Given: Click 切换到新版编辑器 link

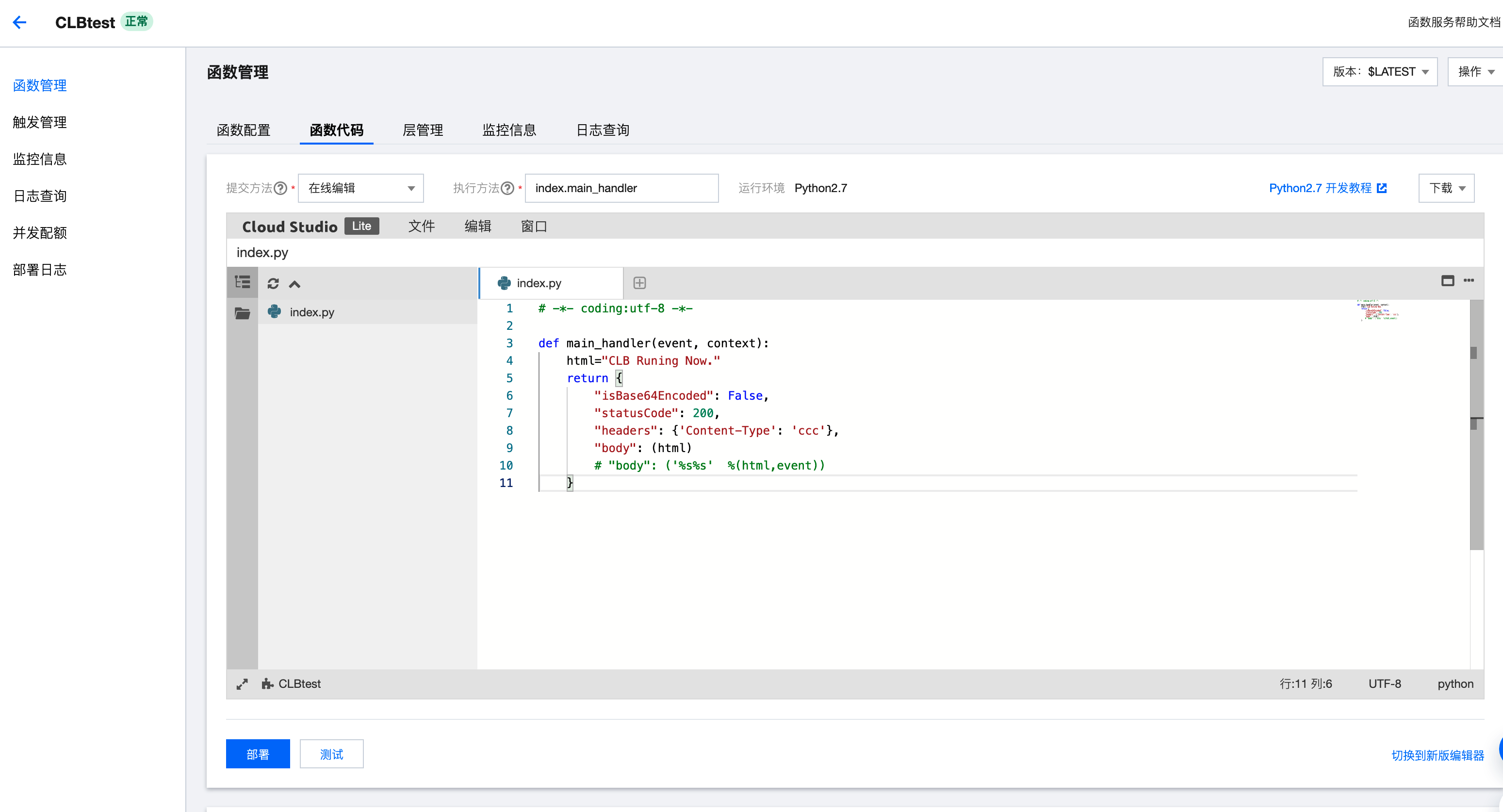Looking at the screenshot, I should click(x=1438, y=755).
